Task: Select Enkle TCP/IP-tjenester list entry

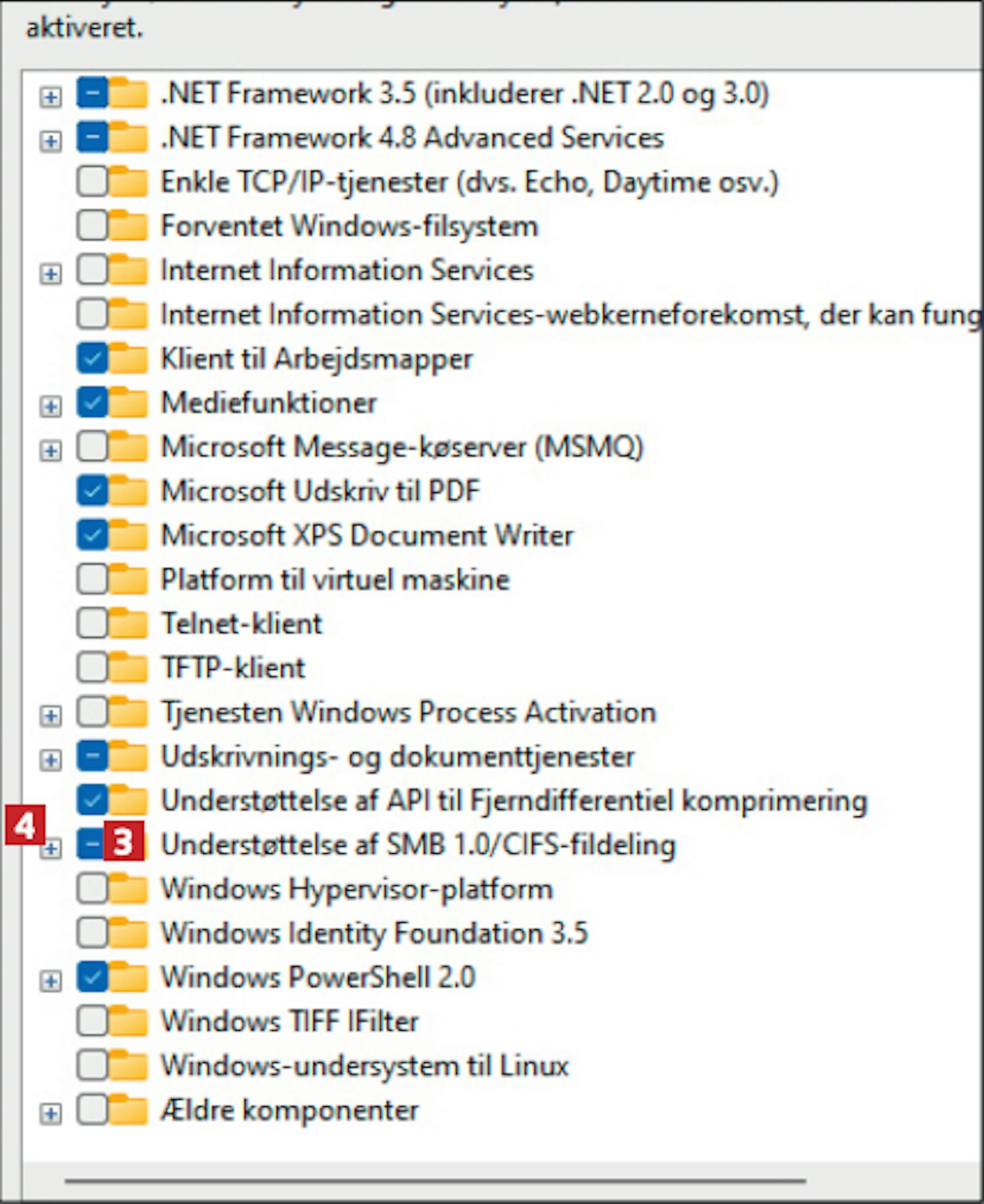Action: (x=470, y=182)
